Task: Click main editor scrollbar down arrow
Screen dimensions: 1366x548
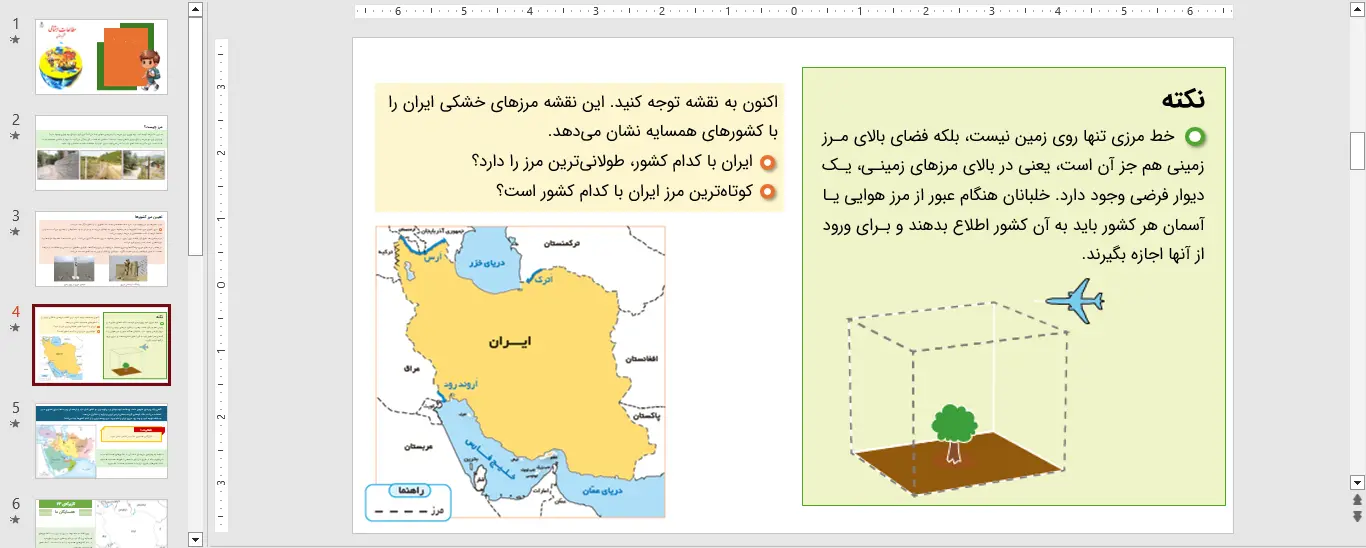Action: pyautogui.click(x=1357, y=481)
